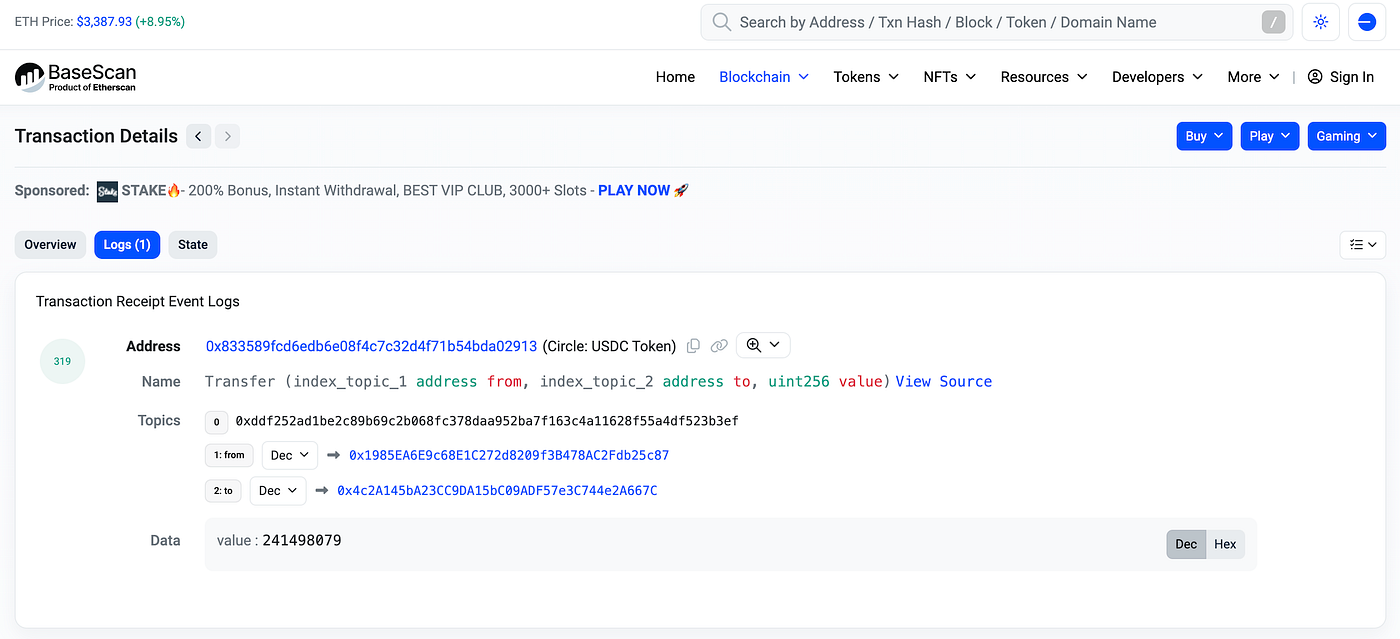
Task: Open the Buy dropdown button
Action: [x=1205, y=136]
